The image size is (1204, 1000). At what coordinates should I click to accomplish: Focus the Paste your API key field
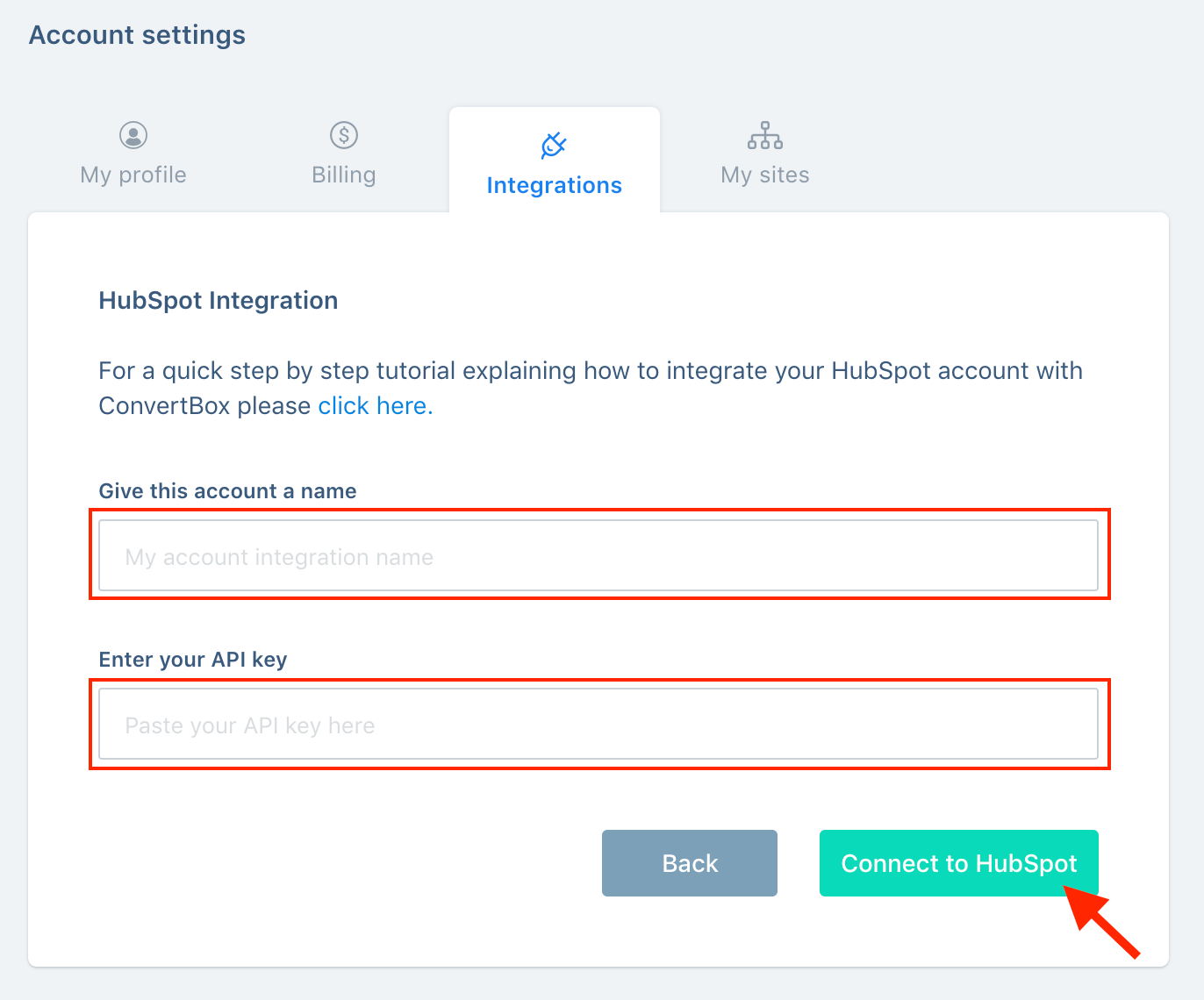(598, 724)
